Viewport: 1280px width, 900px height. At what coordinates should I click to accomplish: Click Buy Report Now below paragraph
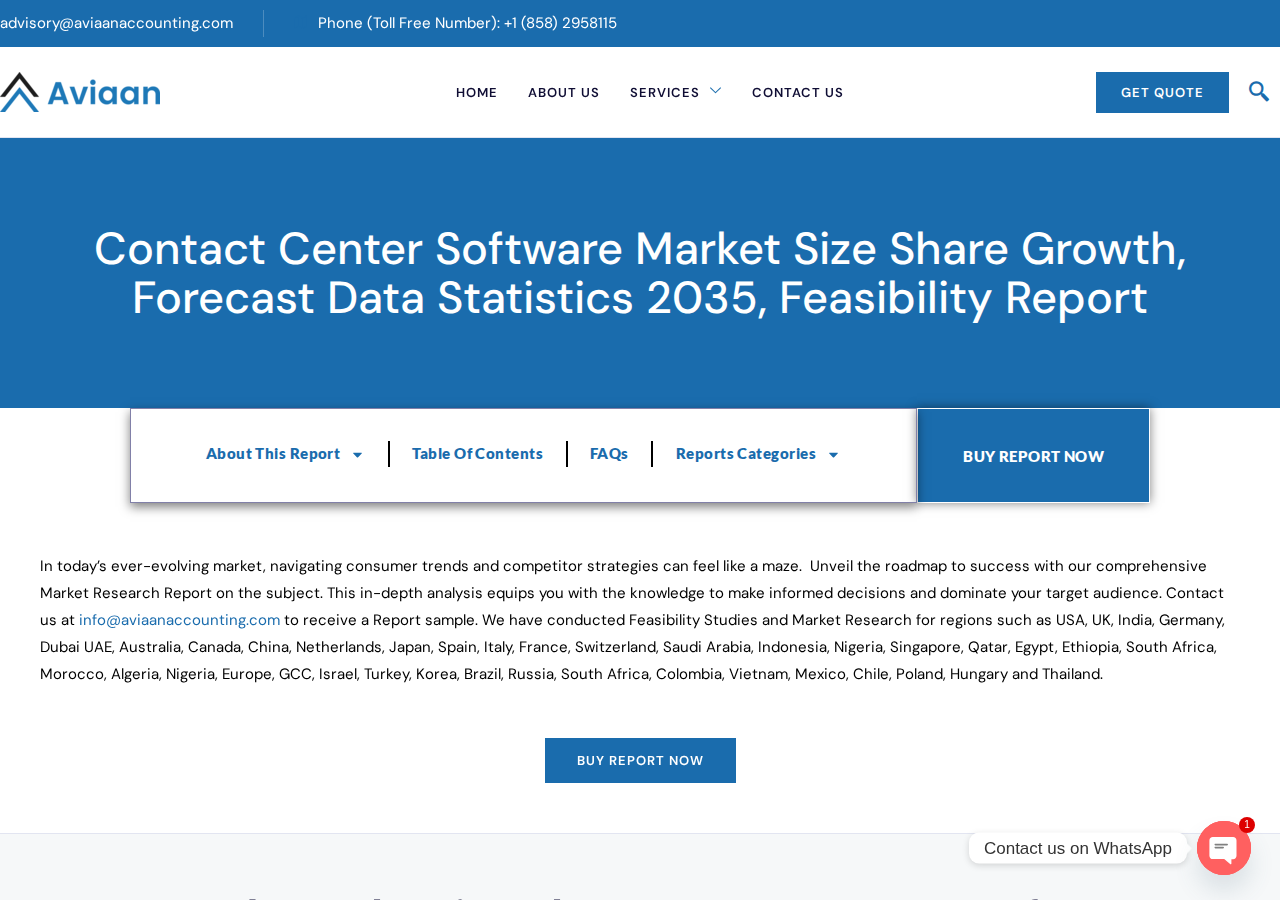pos(640,760)
